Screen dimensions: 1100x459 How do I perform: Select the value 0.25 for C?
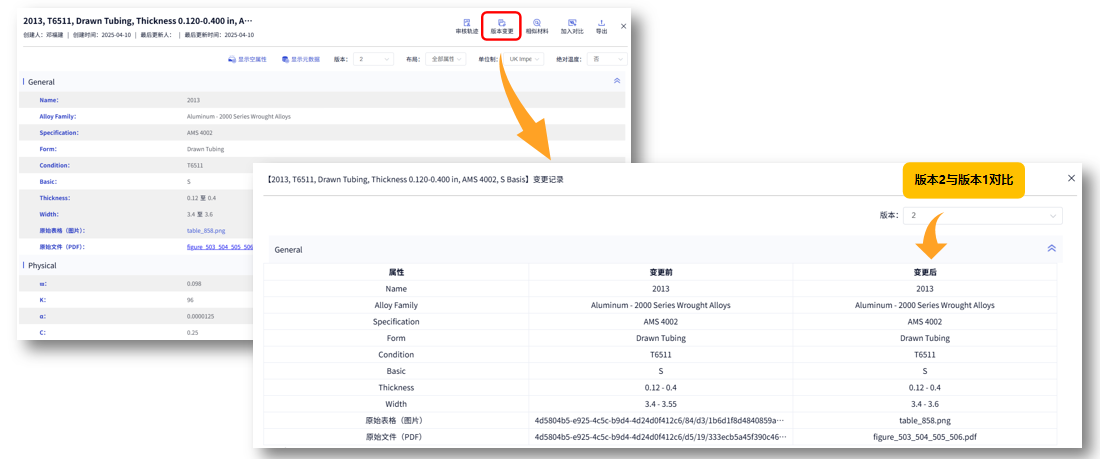pos(192,333)
